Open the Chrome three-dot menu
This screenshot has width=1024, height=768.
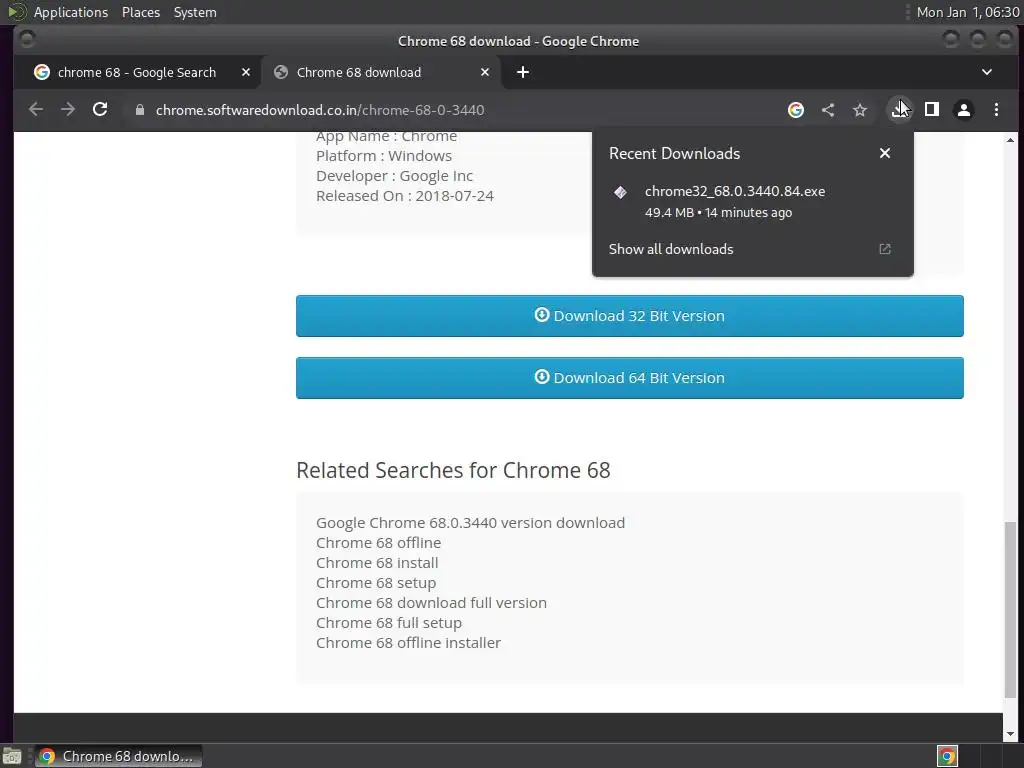996,110
